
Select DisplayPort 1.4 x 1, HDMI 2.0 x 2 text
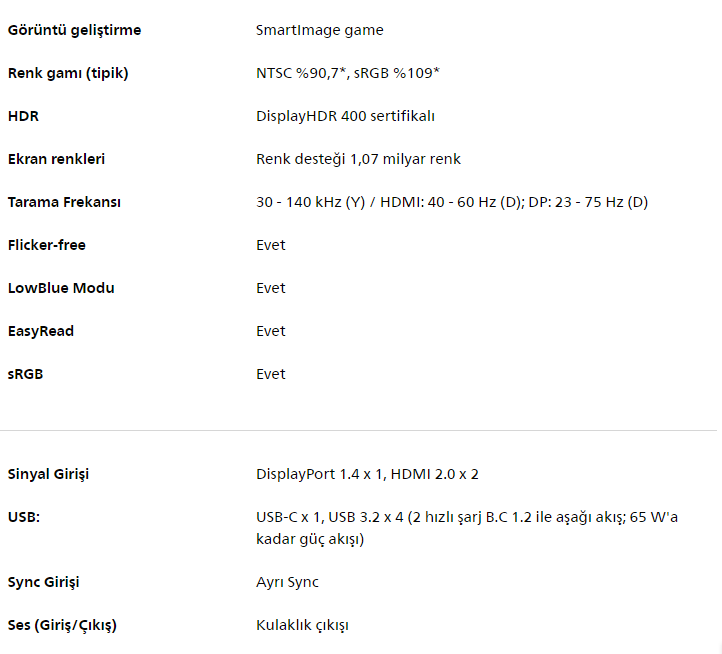[367, 474]
